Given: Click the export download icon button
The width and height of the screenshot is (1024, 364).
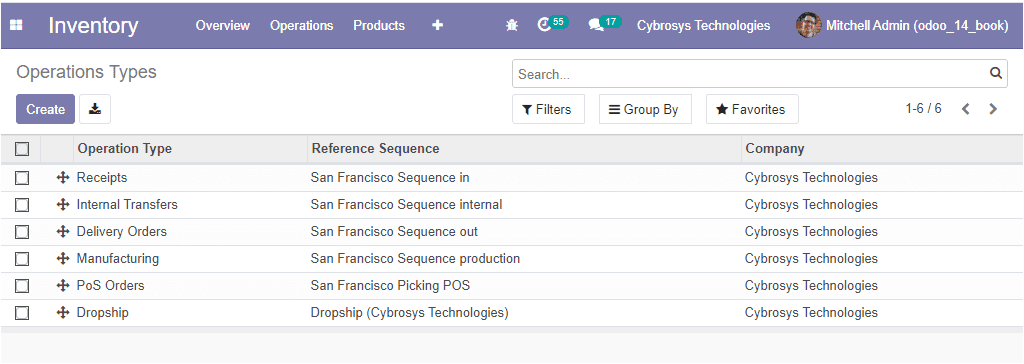Looking at the screenshot, I should (95, 109).
